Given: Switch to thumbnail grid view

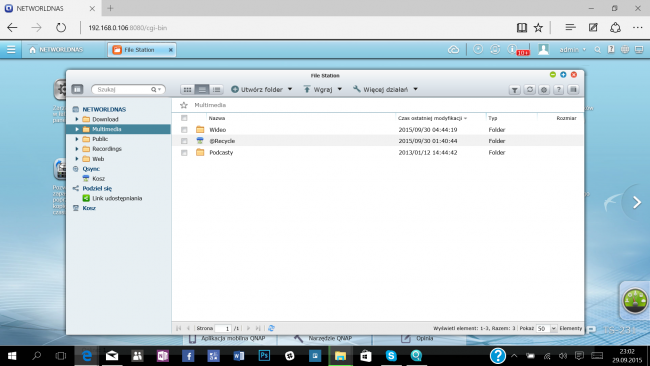Looking at the screenshot, I should pyautogui.click(x=187, y=90).
